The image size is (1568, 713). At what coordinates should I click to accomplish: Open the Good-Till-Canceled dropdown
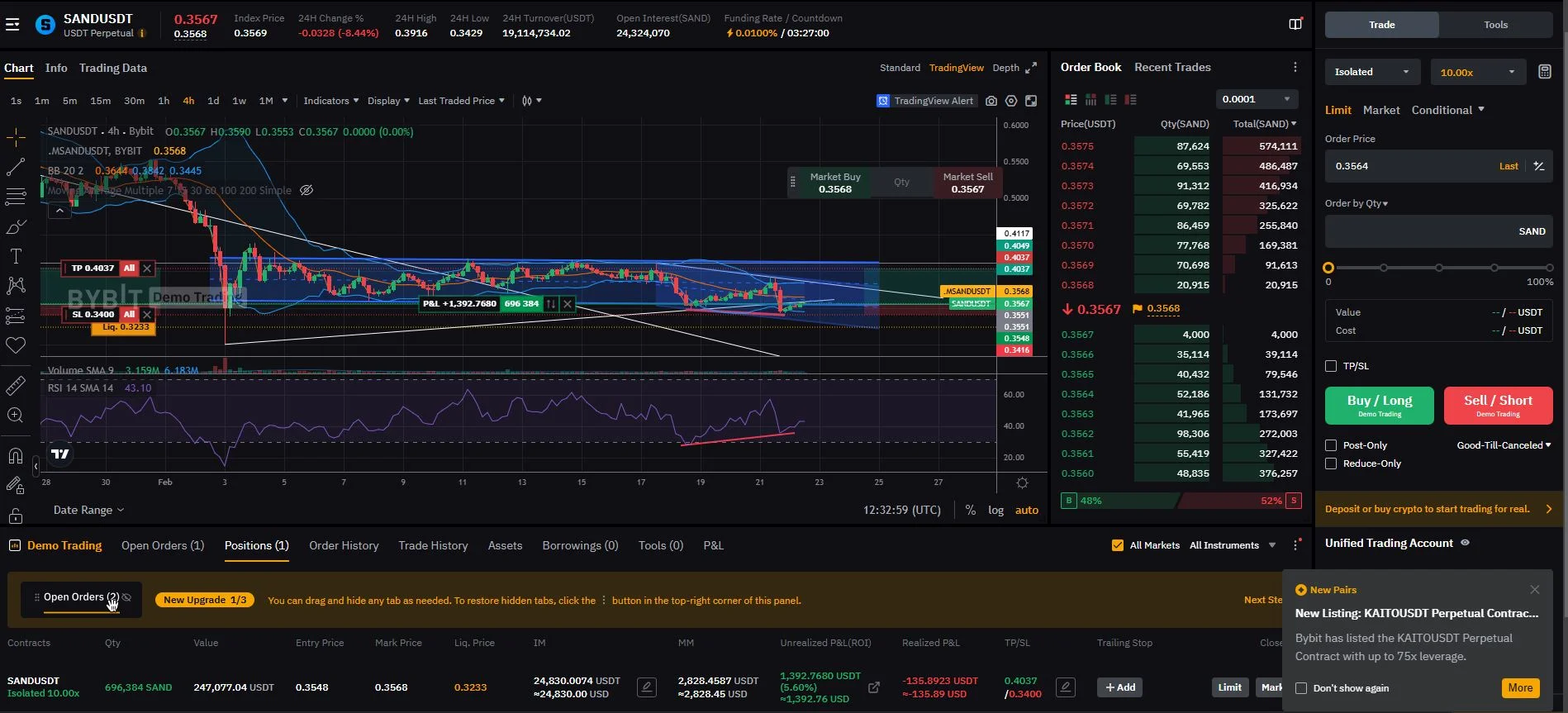point(1504,445)
